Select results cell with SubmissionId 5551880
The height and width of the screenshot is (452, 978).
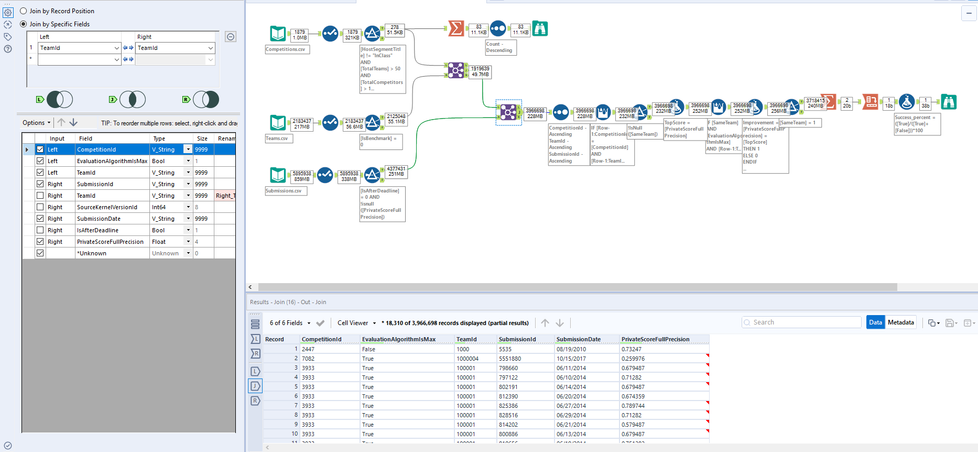525,359
